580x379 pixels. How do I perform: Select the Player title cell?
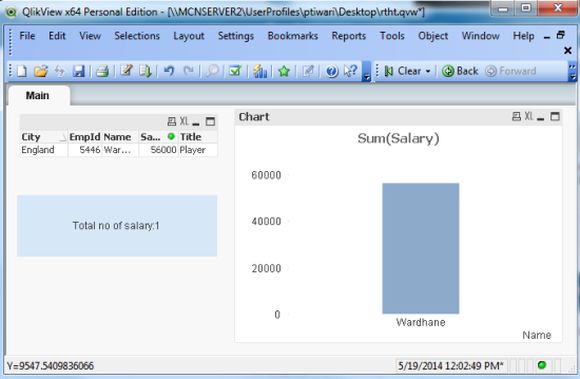click(198, 150)
